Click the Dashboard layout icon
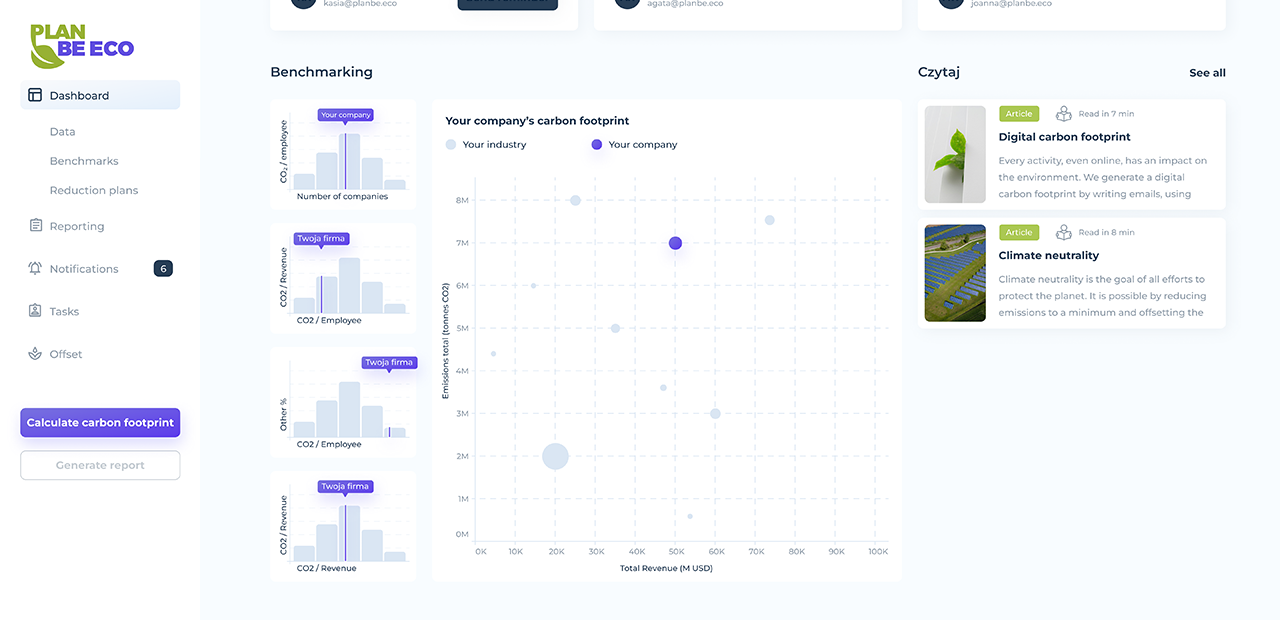 (x=35, y=95)
